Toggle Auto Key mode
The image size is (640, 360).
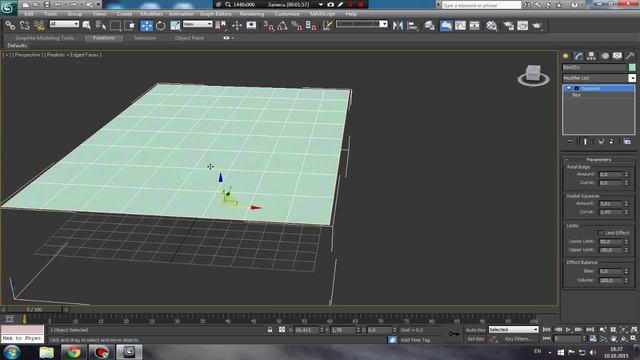pyautogui.click(x=476, y=330)
